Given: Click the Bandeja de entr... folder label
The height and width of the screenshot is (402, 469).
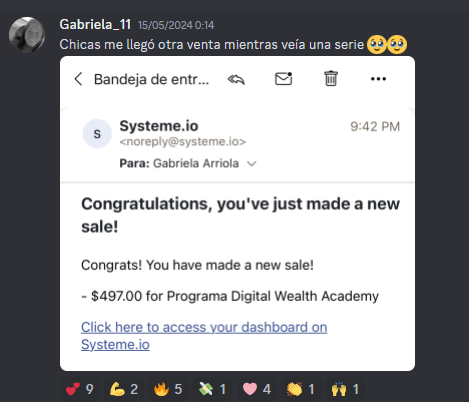Looking at the screenshot, I should click(x=152, y=79).
